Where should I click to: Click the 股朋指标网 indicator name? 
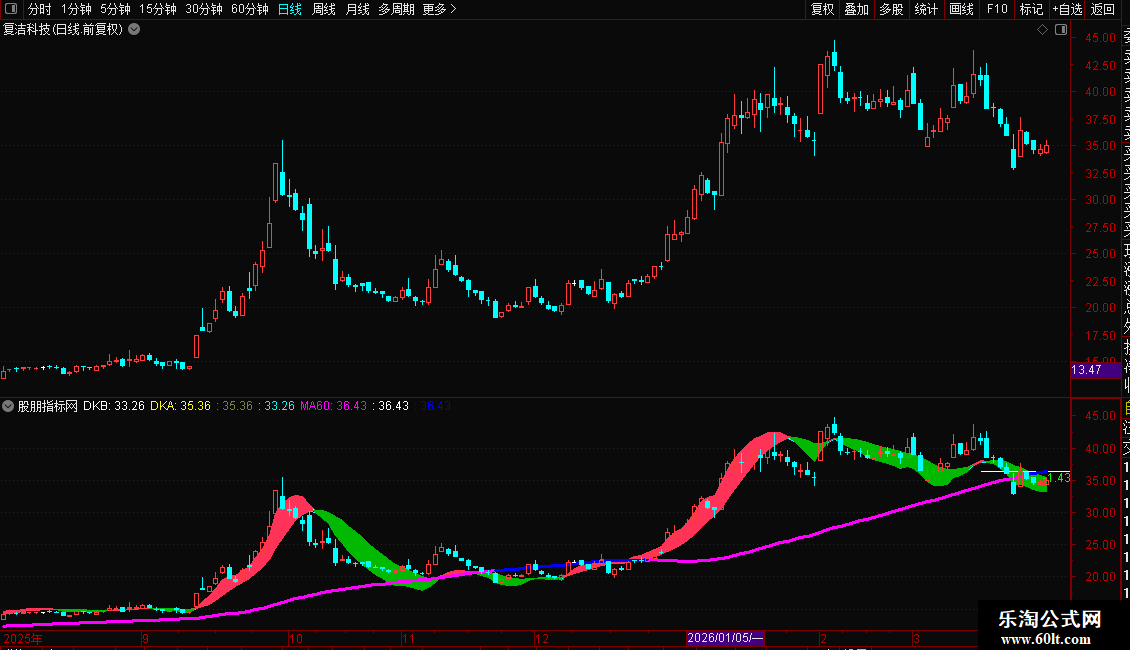pos(48,406)
